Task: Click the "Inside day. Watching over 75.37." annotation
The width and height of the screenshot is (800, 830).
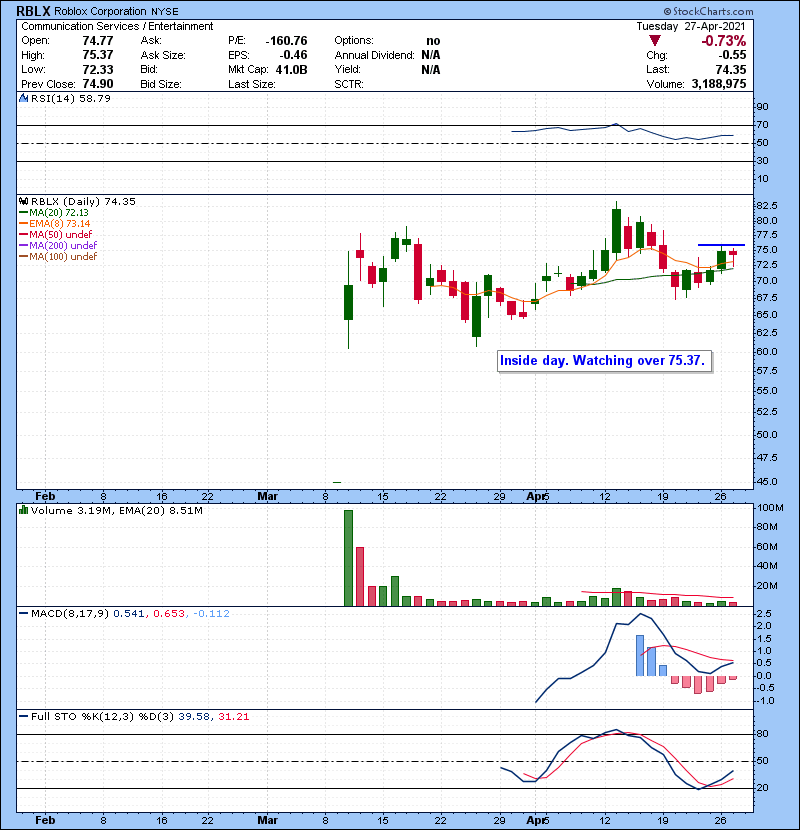Action: tap(603, 360)
